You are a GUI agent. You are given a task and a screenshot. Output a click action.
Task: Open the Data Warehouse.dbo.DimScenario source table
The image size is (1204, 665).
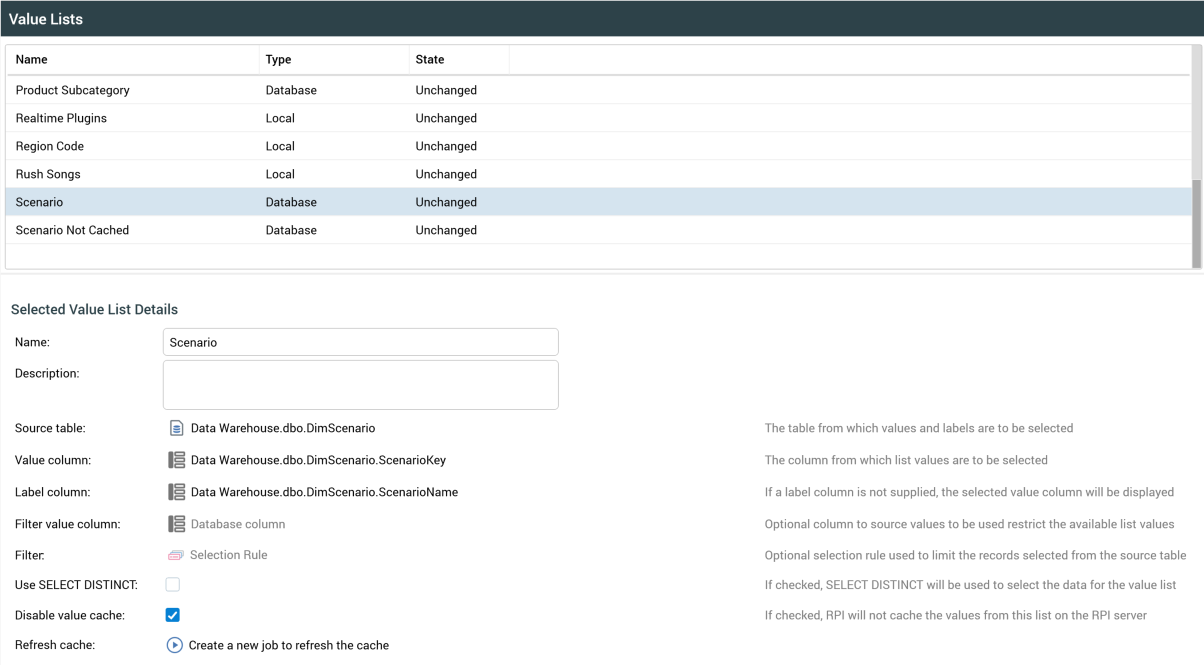click(x=283, y=428)
